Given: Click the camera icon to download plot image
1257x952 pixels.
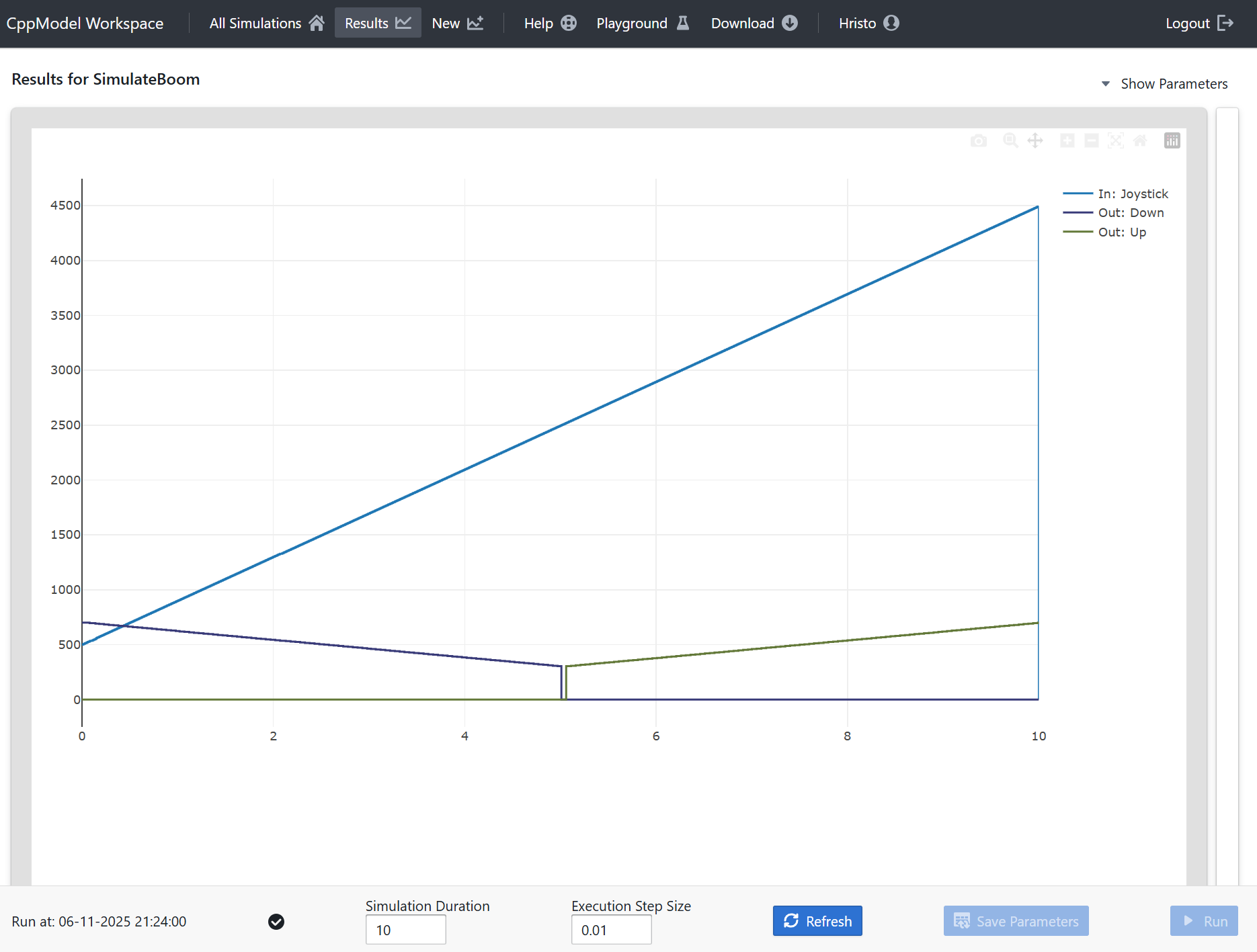Looking at the screenshot, I should tap(979, 140).
